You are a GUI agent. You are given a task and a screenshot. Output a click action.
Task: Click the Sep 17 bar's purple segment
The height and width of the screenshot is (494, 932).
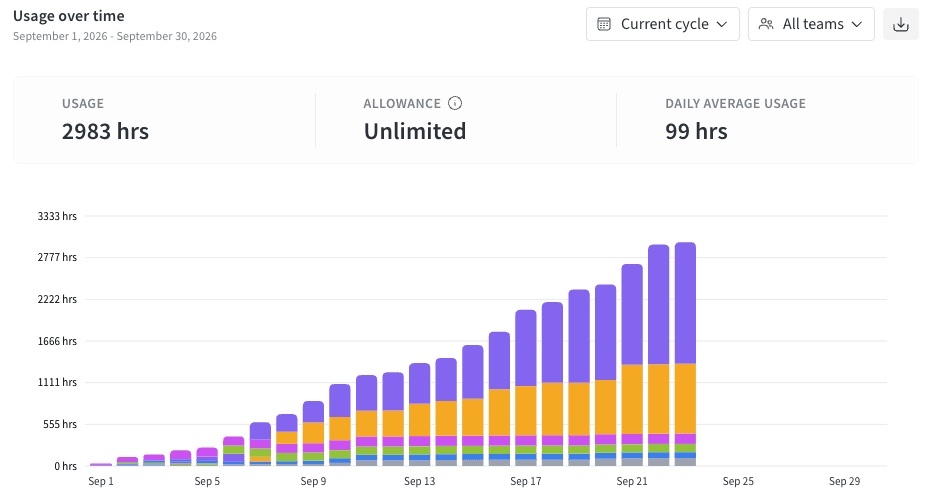tap(526, 348)
